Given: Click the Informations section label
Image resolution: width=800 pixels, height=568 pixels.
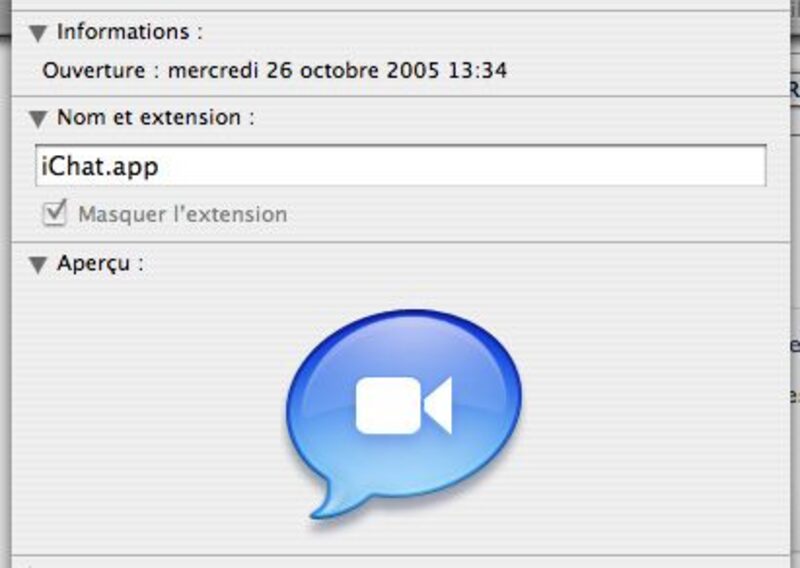Looking at the screenshot, I should 130,32.
